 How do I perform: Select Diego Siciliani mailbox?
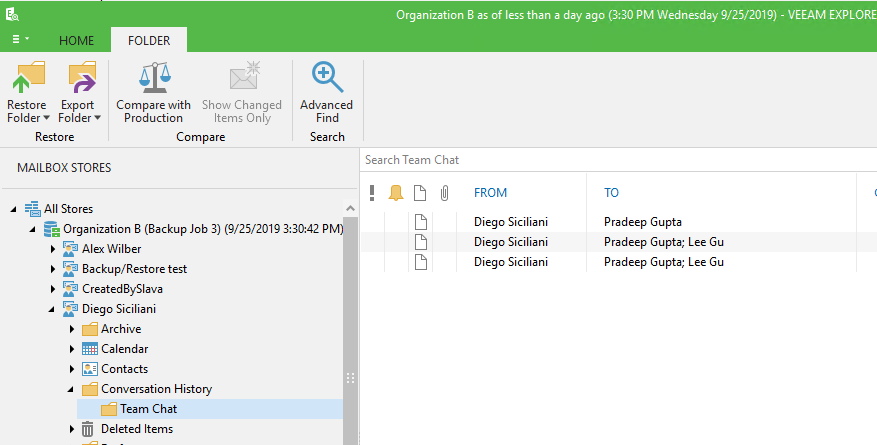tap(119, 309)
